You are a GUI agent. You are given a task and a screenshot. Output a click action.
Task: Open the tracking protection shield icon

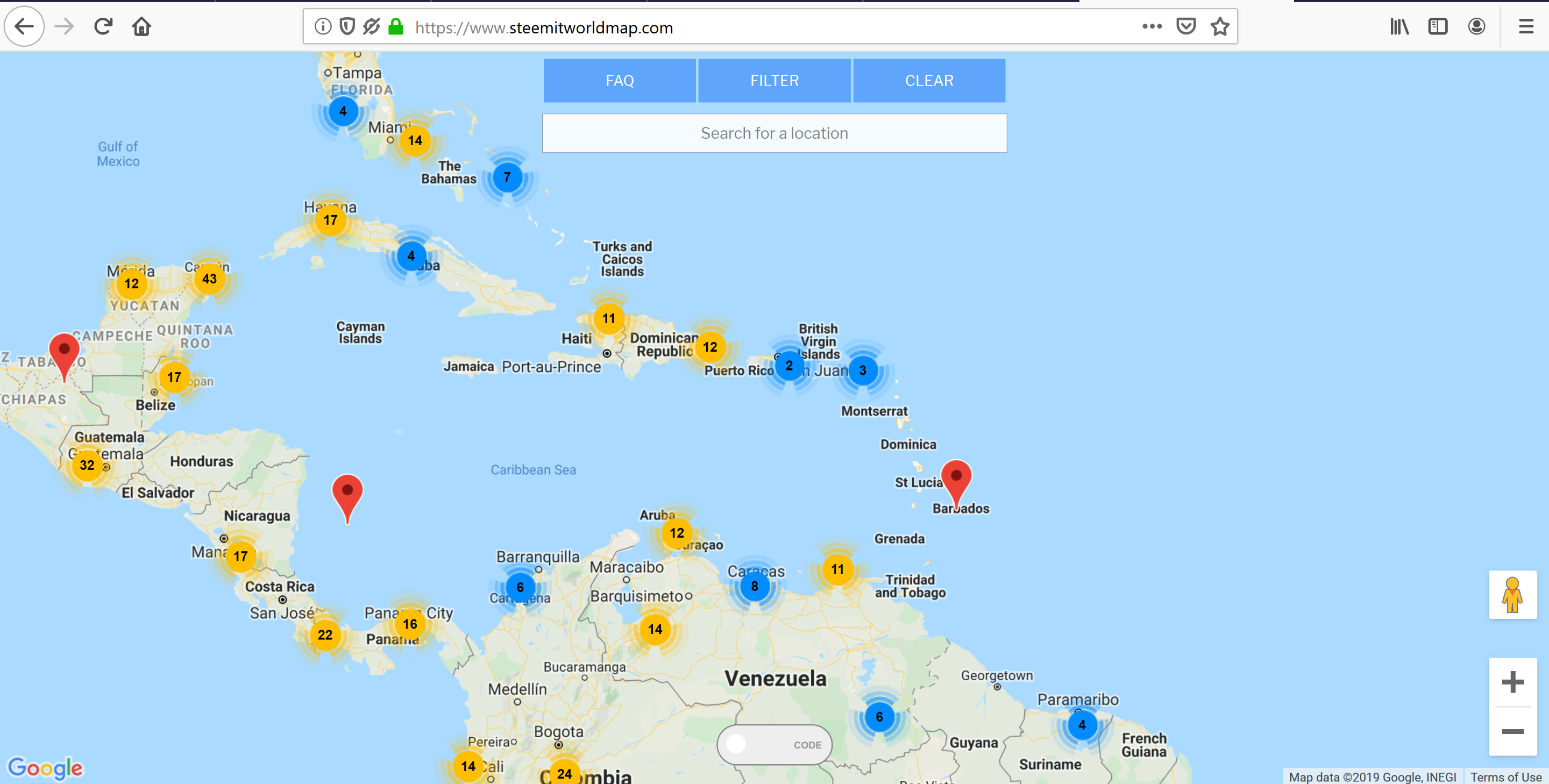(347, 26)
